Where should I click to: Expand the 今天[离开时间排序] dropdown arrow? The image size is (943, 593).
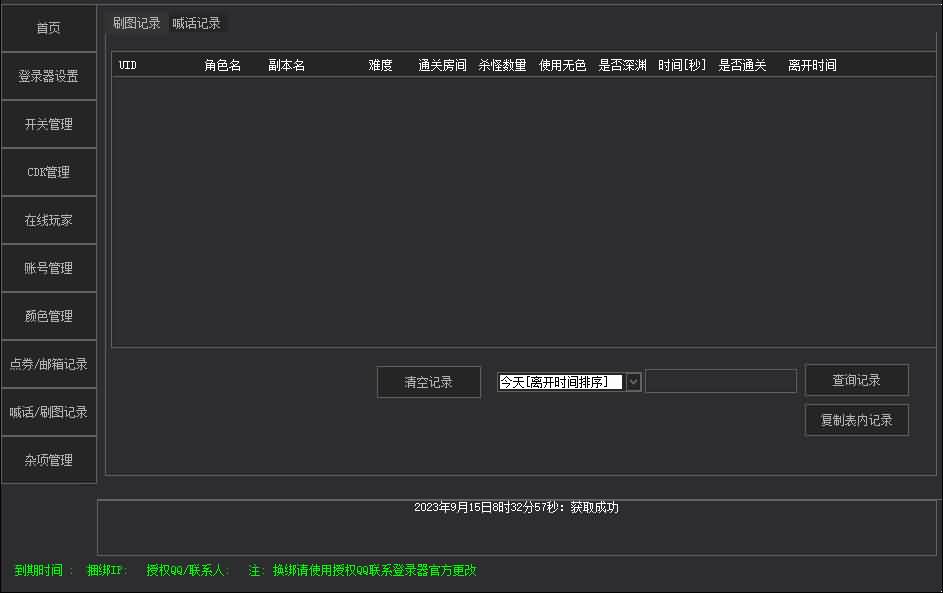(633, 382)
